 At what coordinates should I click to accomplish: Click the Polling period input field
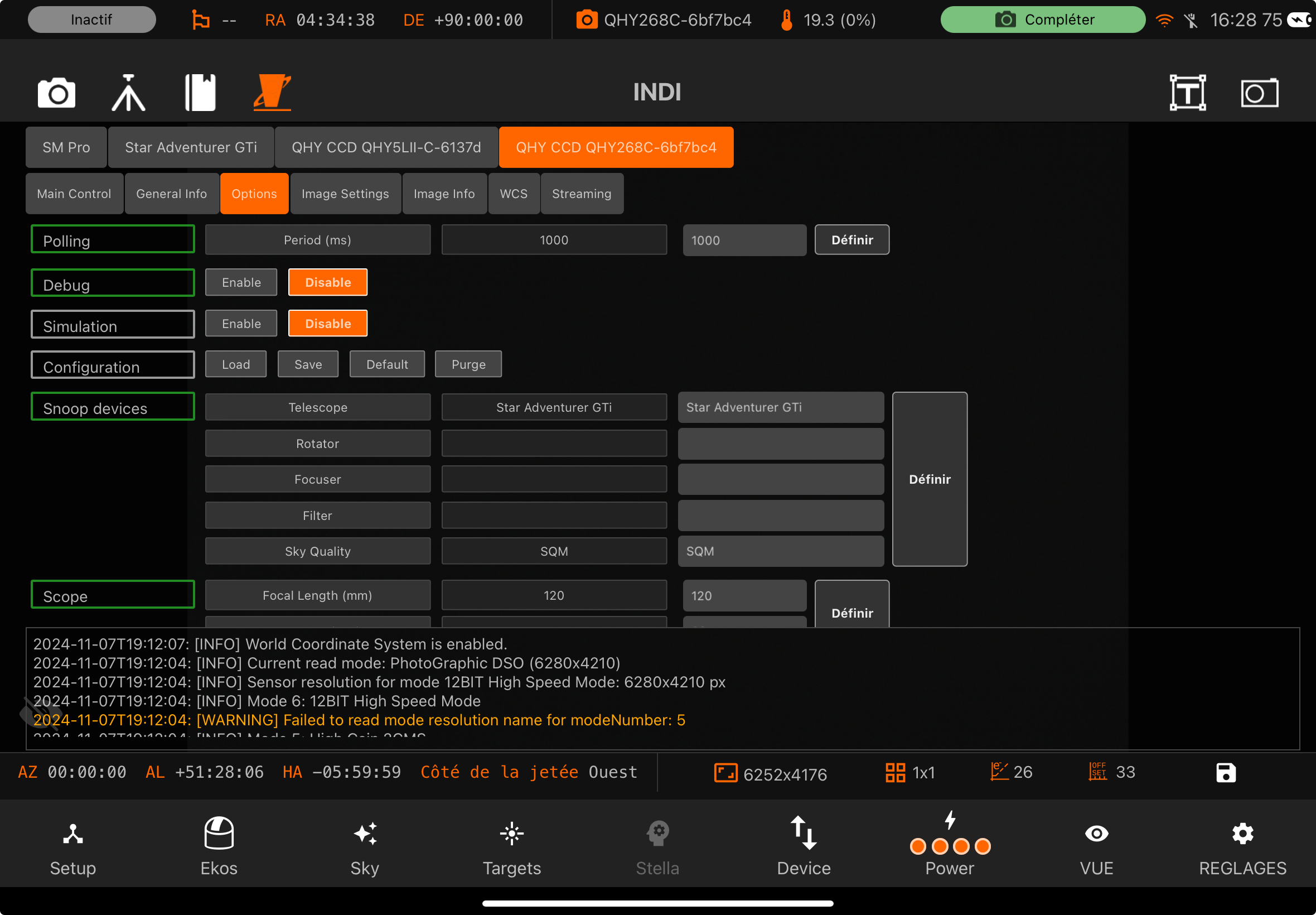pos(744,240)
